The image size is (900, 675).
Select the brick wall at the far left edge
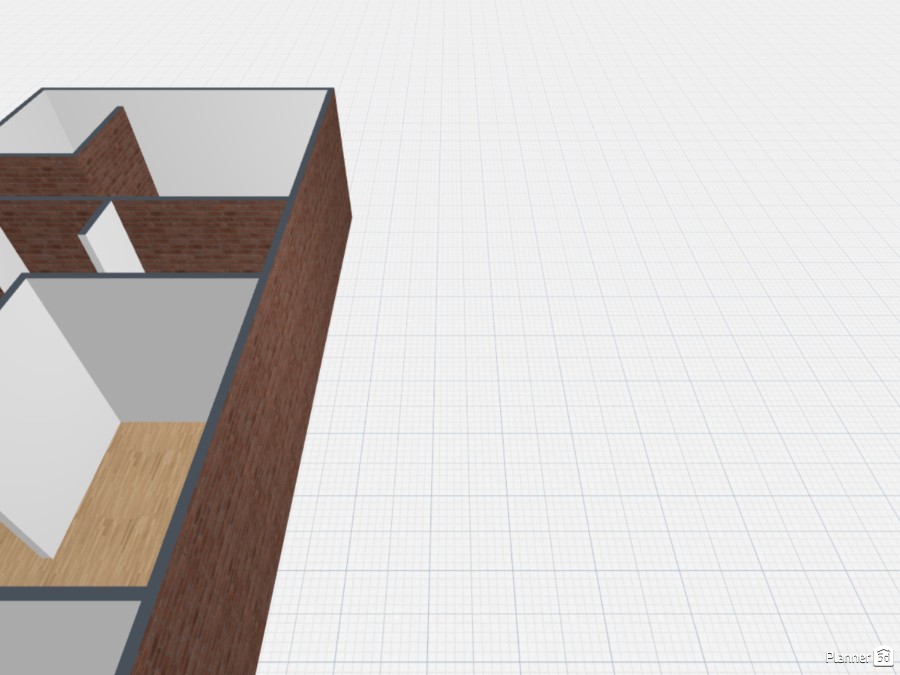tap(35, 177)
